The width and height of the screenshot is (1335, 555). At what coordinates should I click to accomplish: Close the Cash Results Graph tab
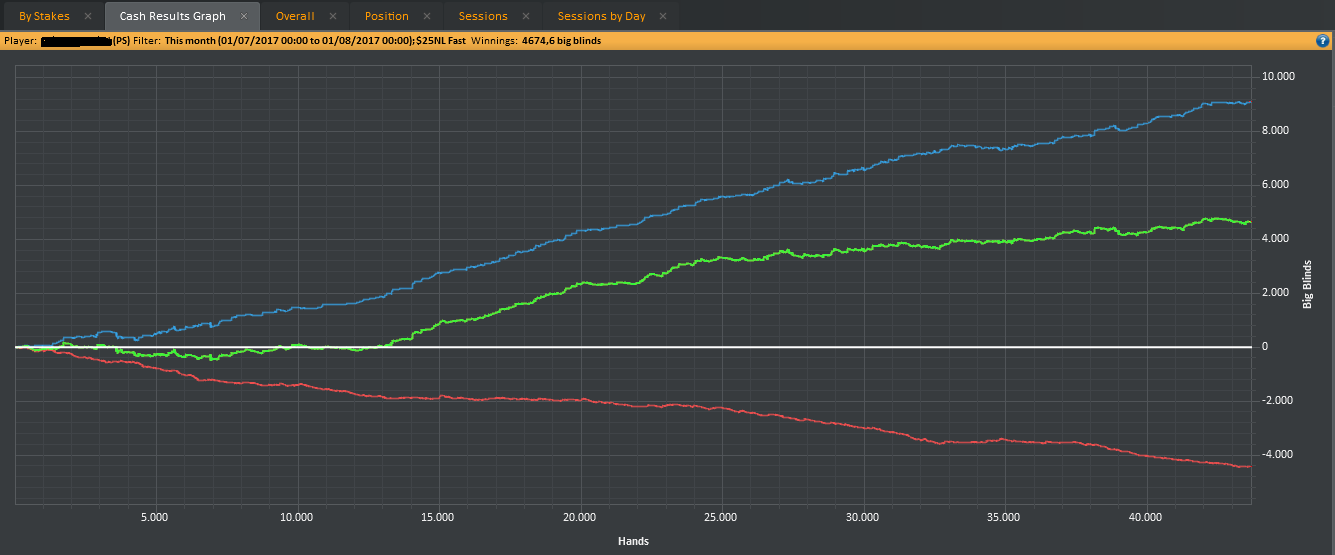244,16
